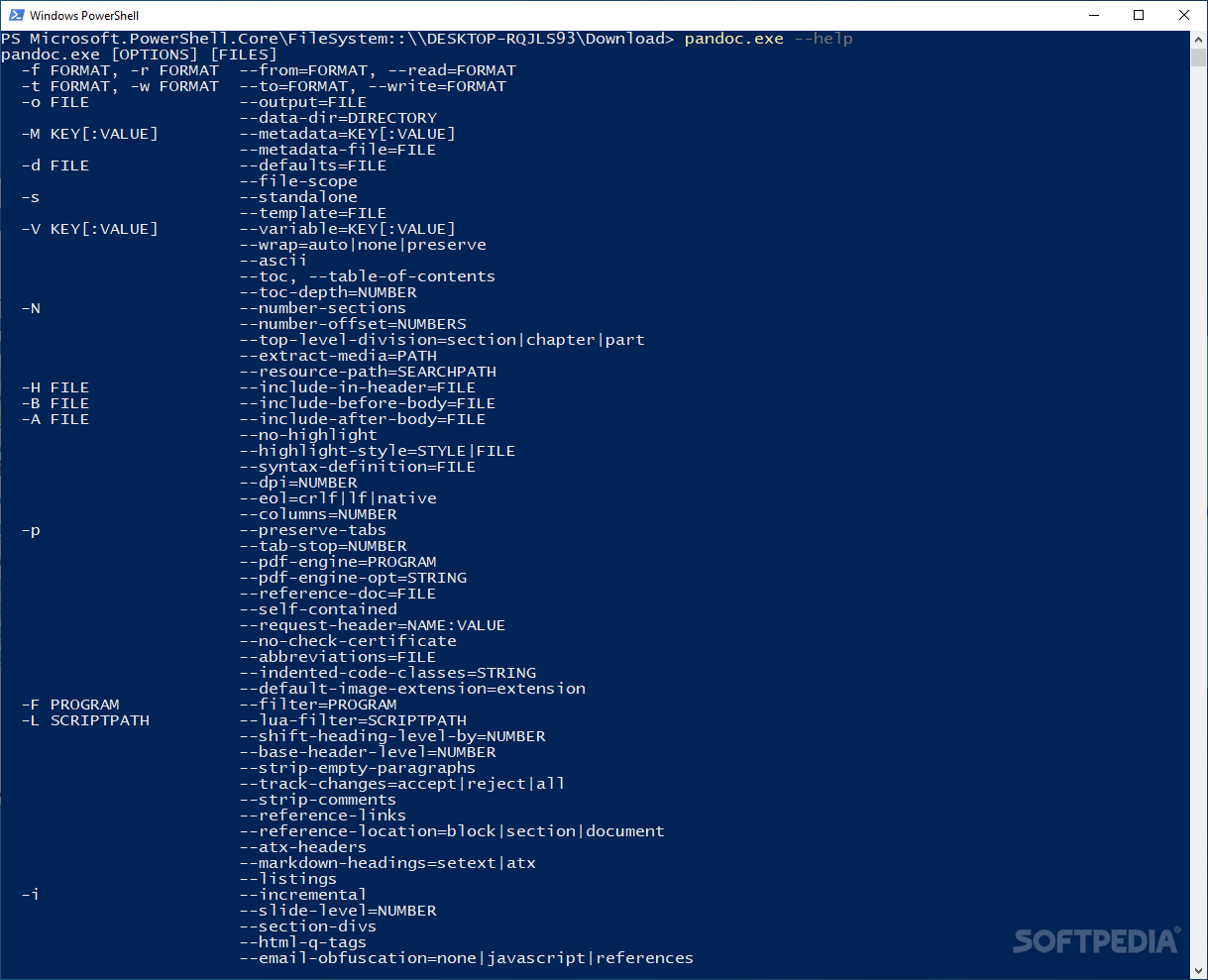Click '--pdf-engine-opt=STRING' option text
Viewport: 1208px width, 980px height.
click(x=353, y=578)
